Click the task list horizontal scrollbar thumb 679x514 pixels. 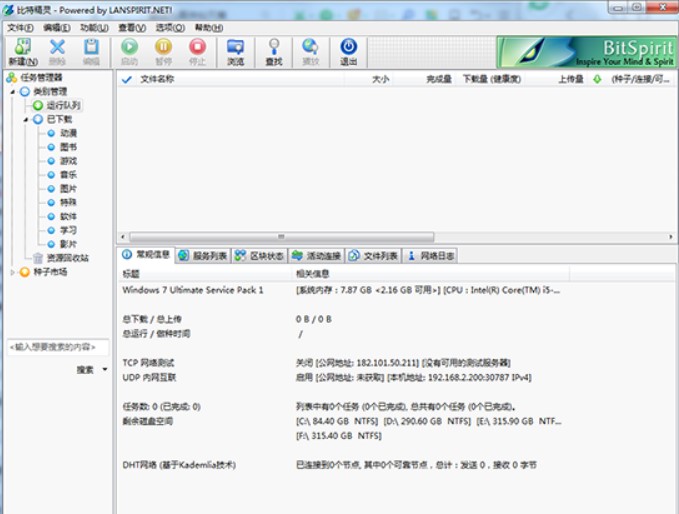281,237
